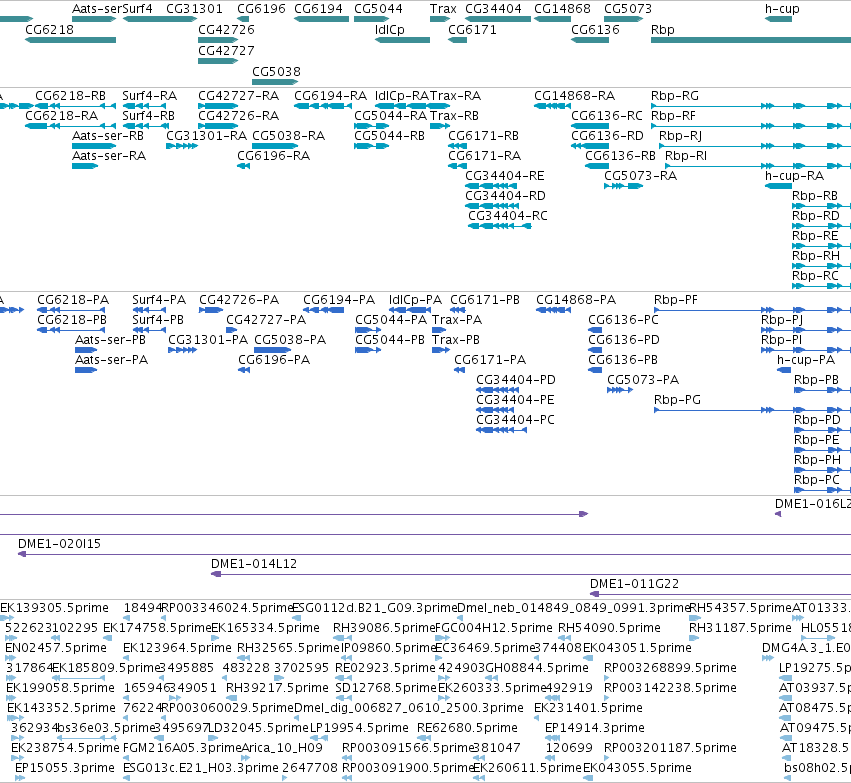Select transcript h-cup-RA

(778, 186)
